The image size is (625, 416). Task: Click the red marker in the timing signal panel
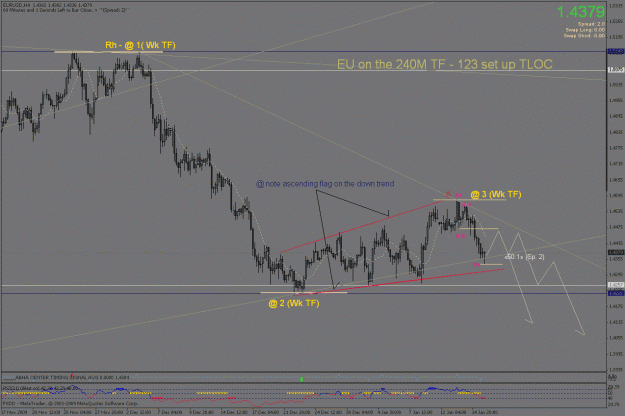tap(72, 375)
